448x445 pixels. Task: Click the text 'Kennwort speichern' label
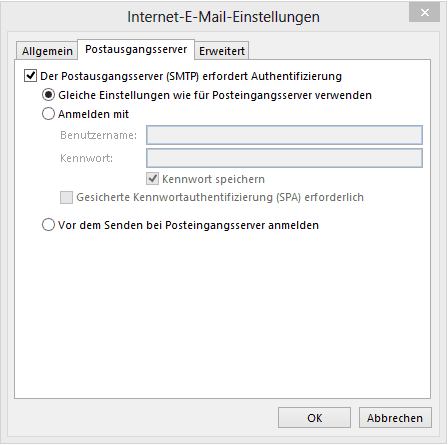(x=213, y=179)
